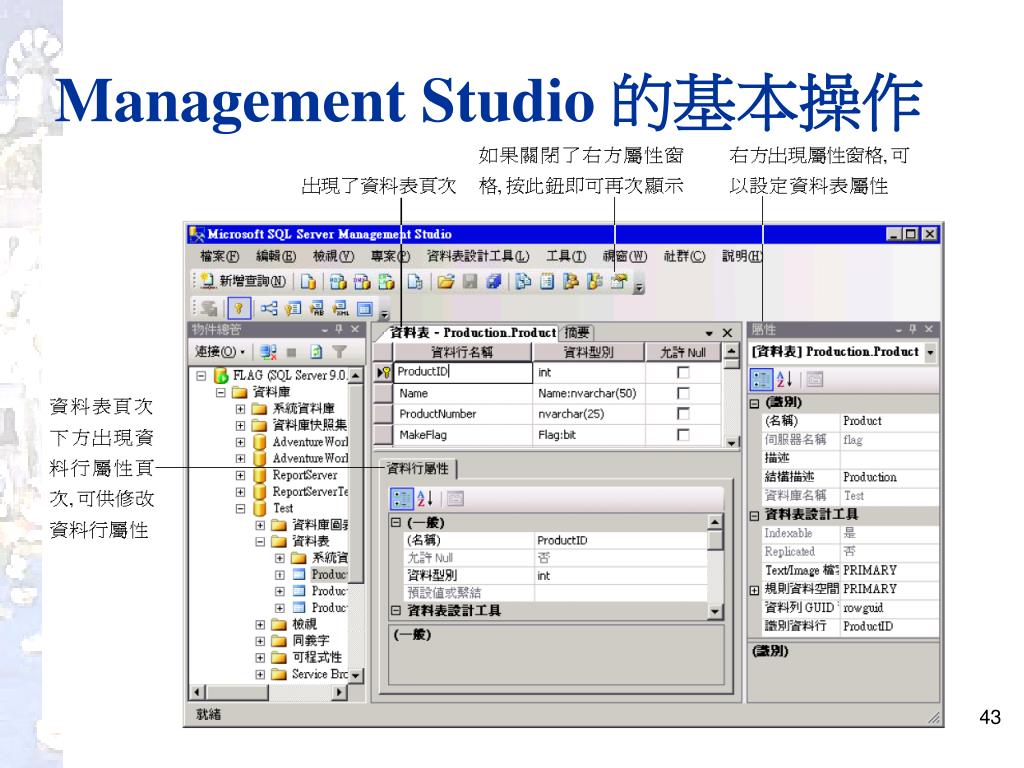This screenshot has width=1024, height=768.
Task: Collapse the 資料表 folder under Test
Action: tap(260, 541)
